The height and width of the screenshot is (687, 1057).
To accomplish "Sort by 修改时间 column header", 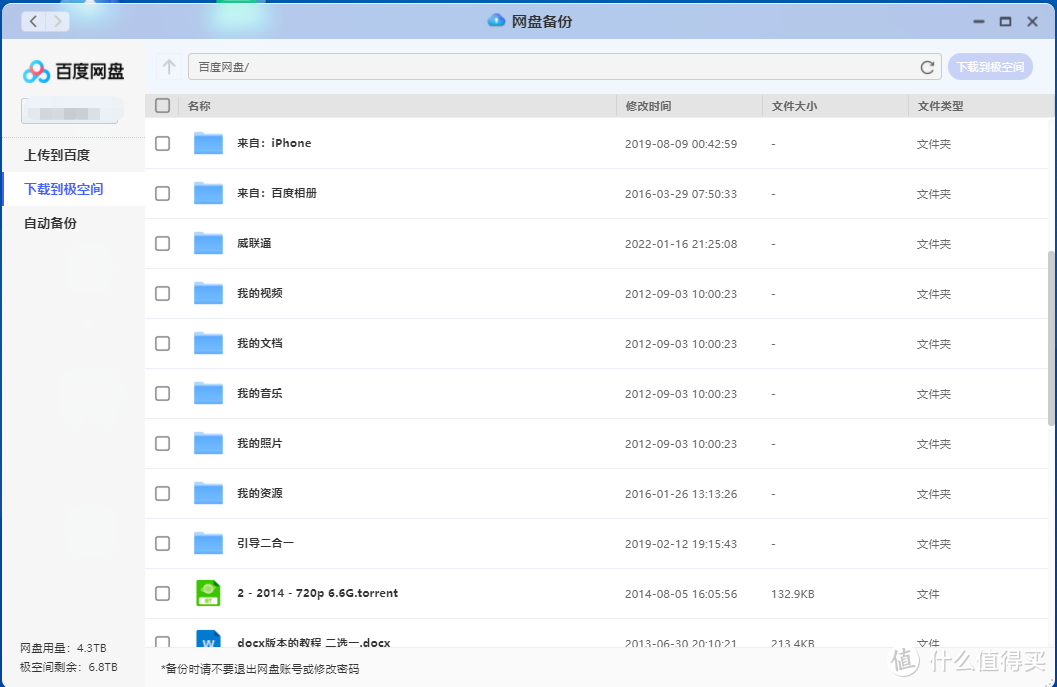I will point(648,106).
